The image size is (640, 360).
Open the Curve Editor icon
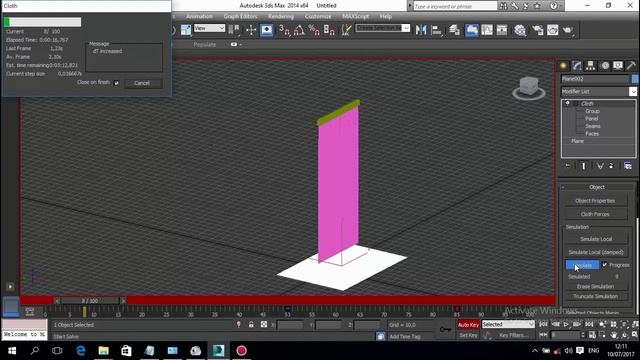(x=487, y=30)
